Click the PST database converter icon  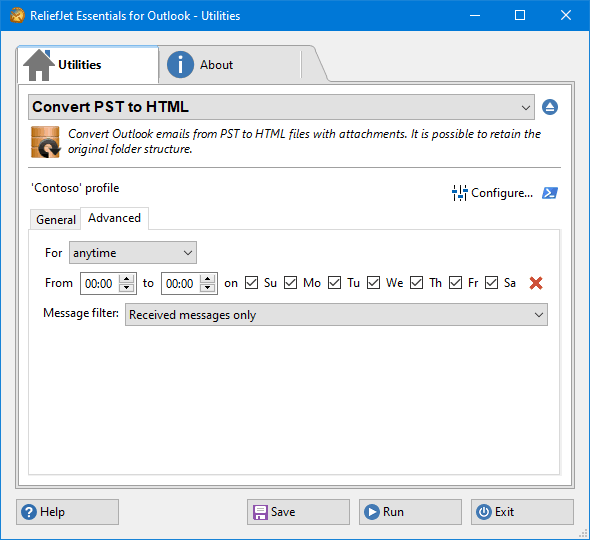coord(46,142)
